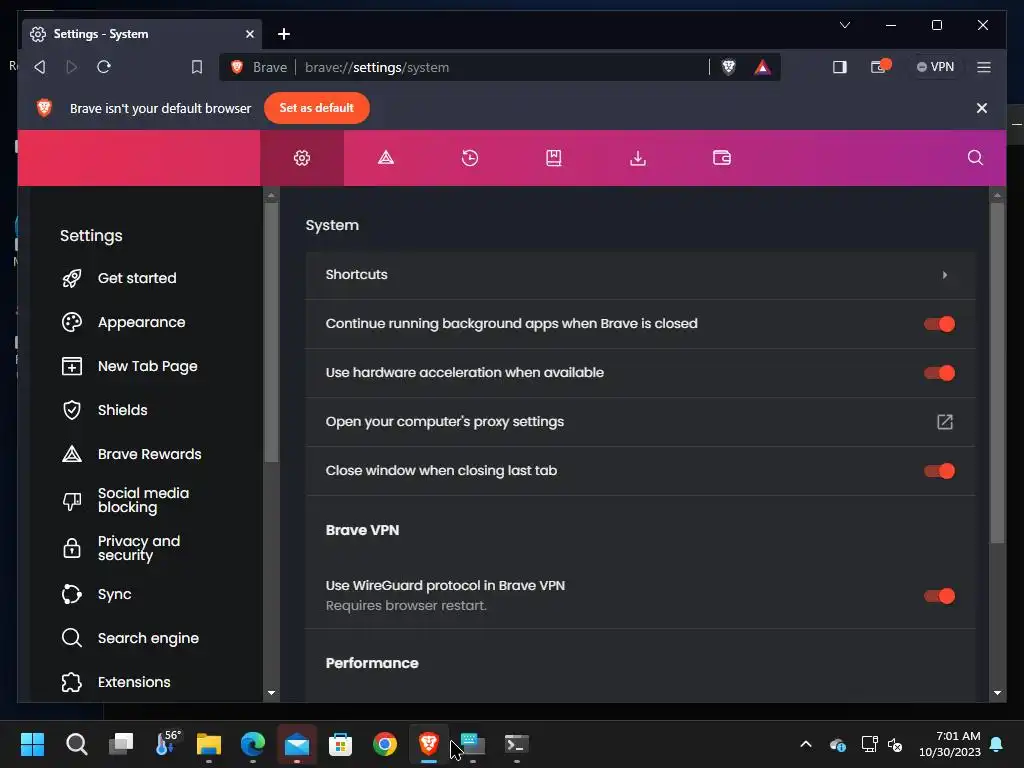This screenshot has width=1024, height=768.
Task: Open Wallet icon in pink toolbar
Action: tap(722, 158)
